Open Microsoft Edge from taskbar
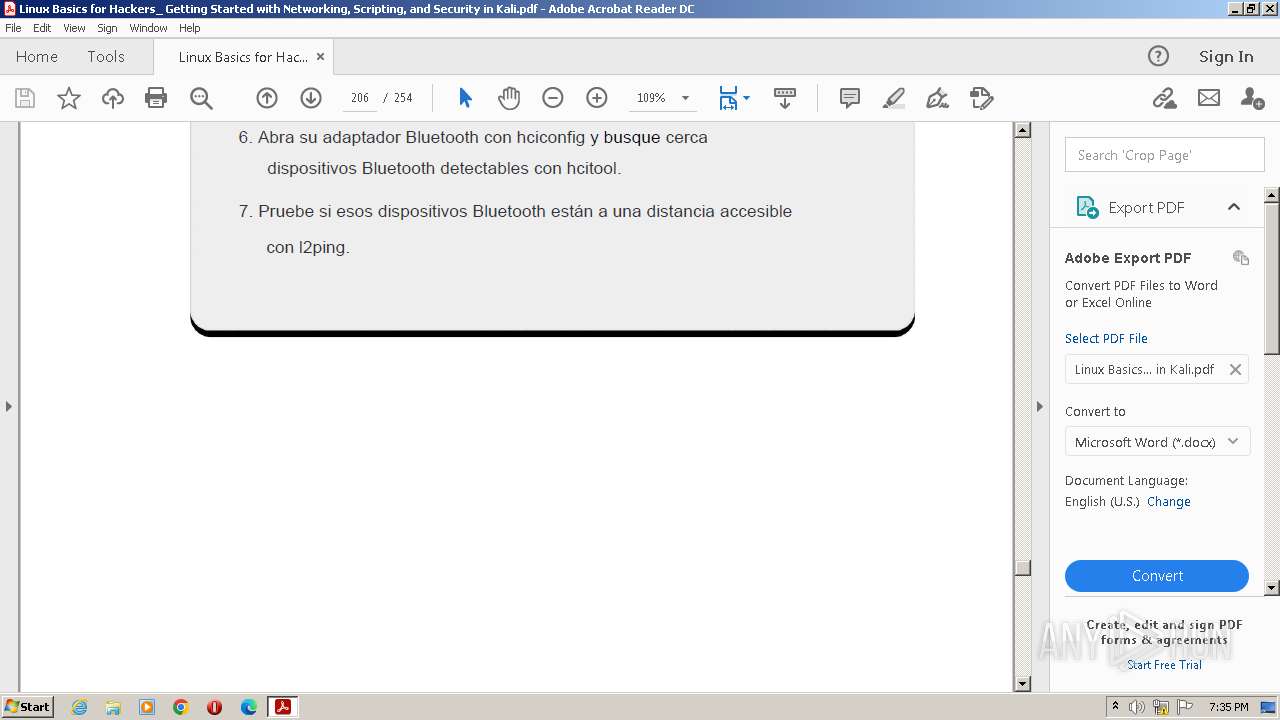The image size is (1280, 720). (x=249, y=707)
